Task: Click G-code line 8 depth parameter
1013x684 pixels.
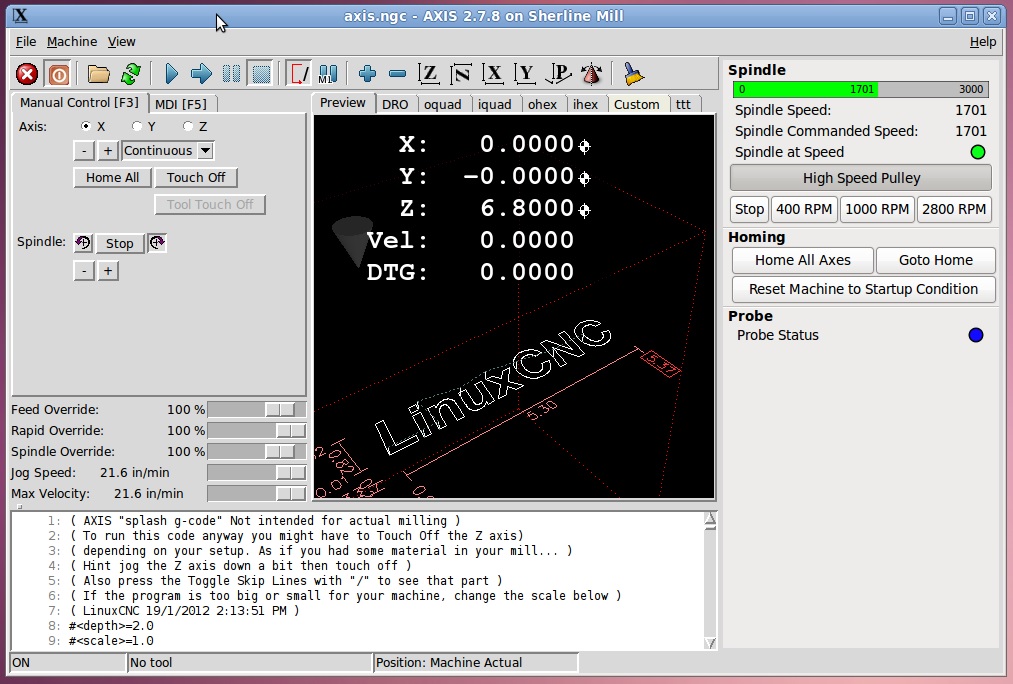Action: pyautogui.click(x=111, y=626)
